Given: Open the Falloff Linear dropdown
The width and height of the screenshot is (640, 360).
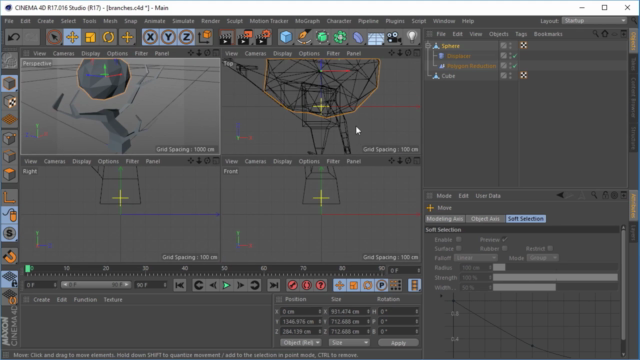Looking at the screenshot, I should click(x=476, y=258).
